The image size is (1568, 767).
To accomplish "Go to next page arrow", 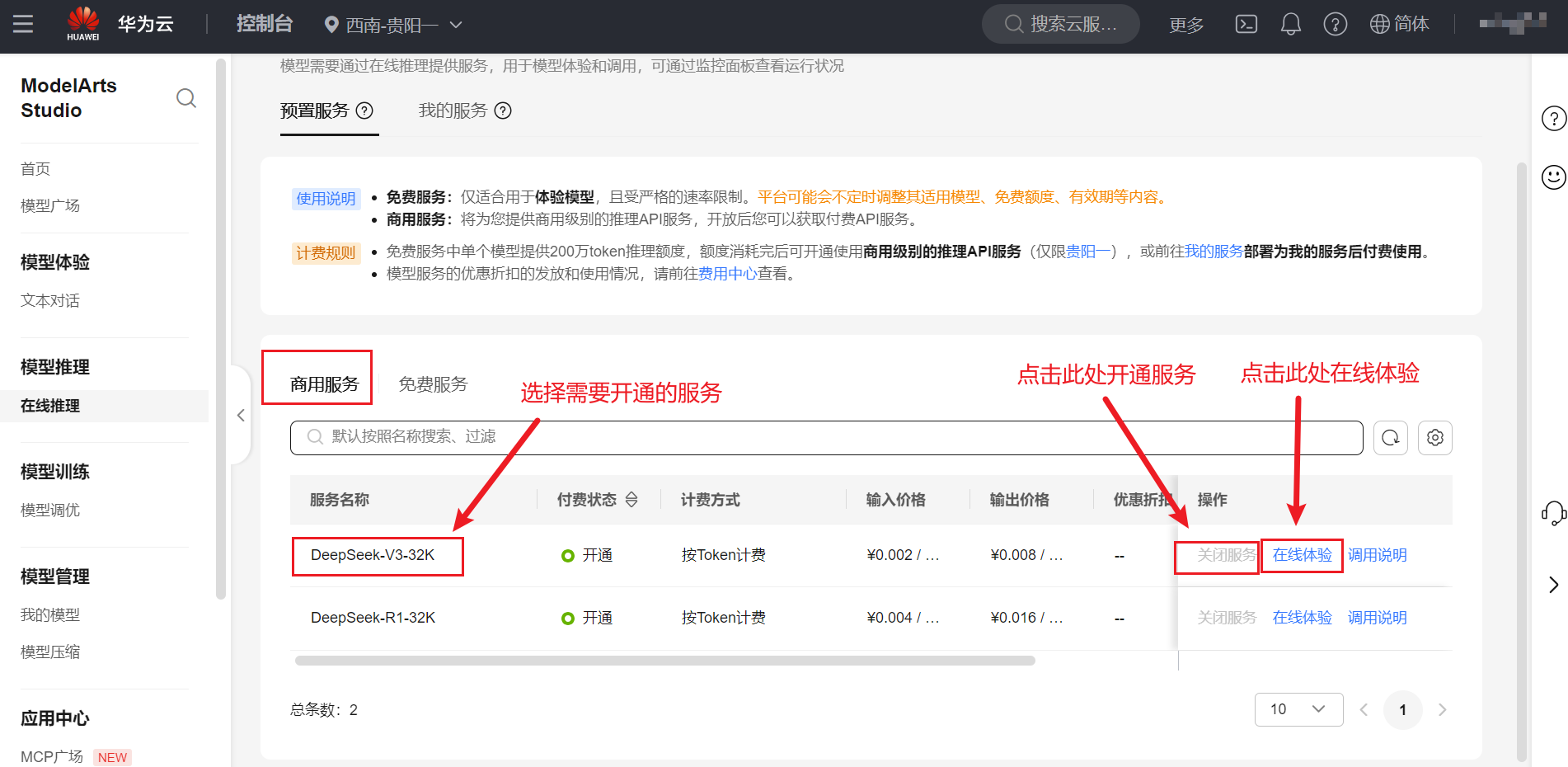I will [1442, 710].
